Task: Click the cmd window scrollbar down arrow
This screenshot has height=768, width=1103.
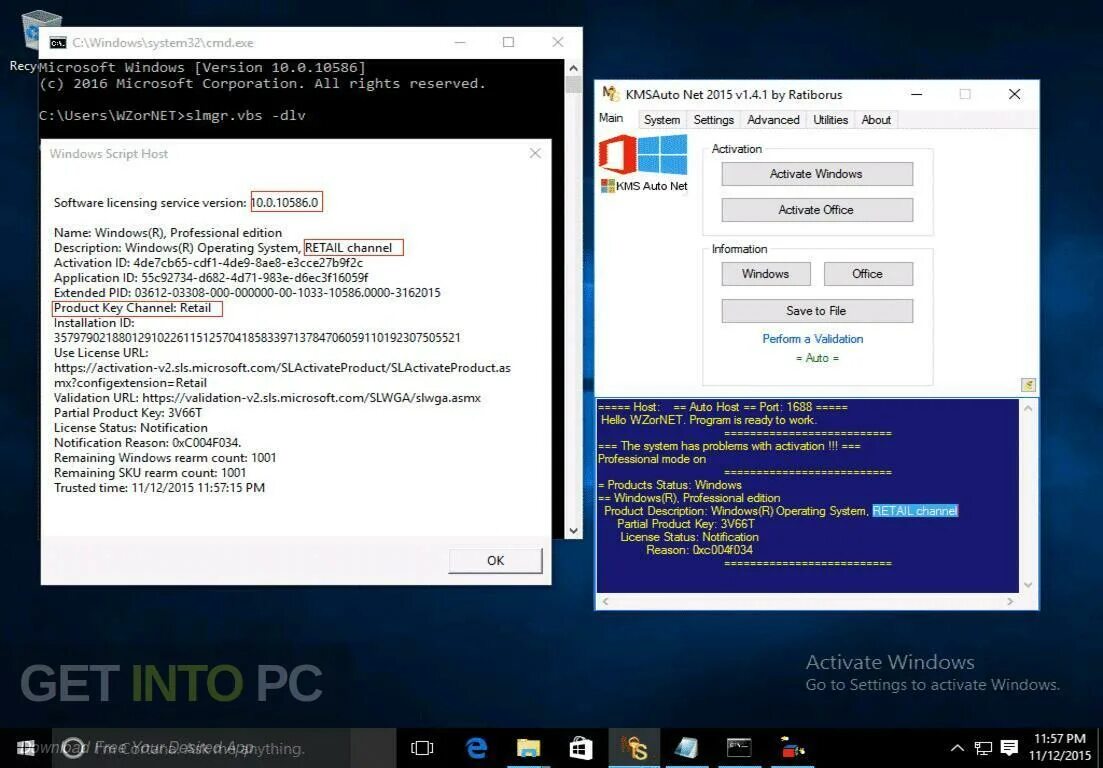Action: pyautogui.click(x=573, y=531)
